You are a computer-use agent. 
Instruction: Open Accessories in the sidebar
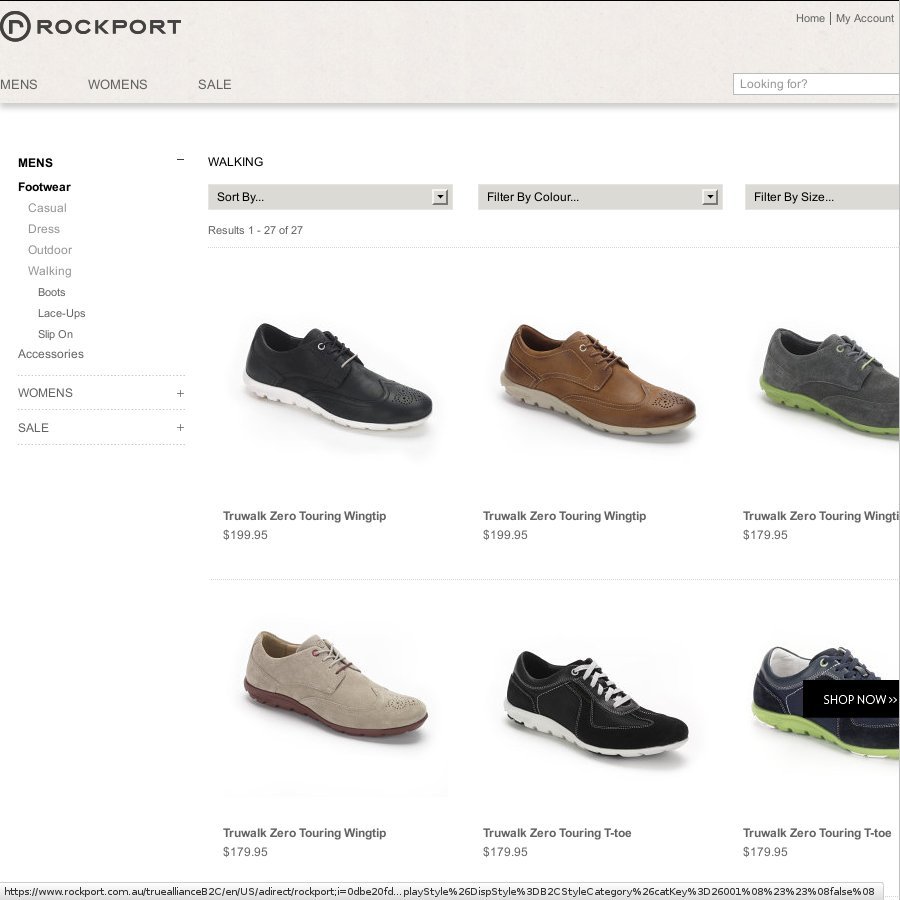click(51, 354)
